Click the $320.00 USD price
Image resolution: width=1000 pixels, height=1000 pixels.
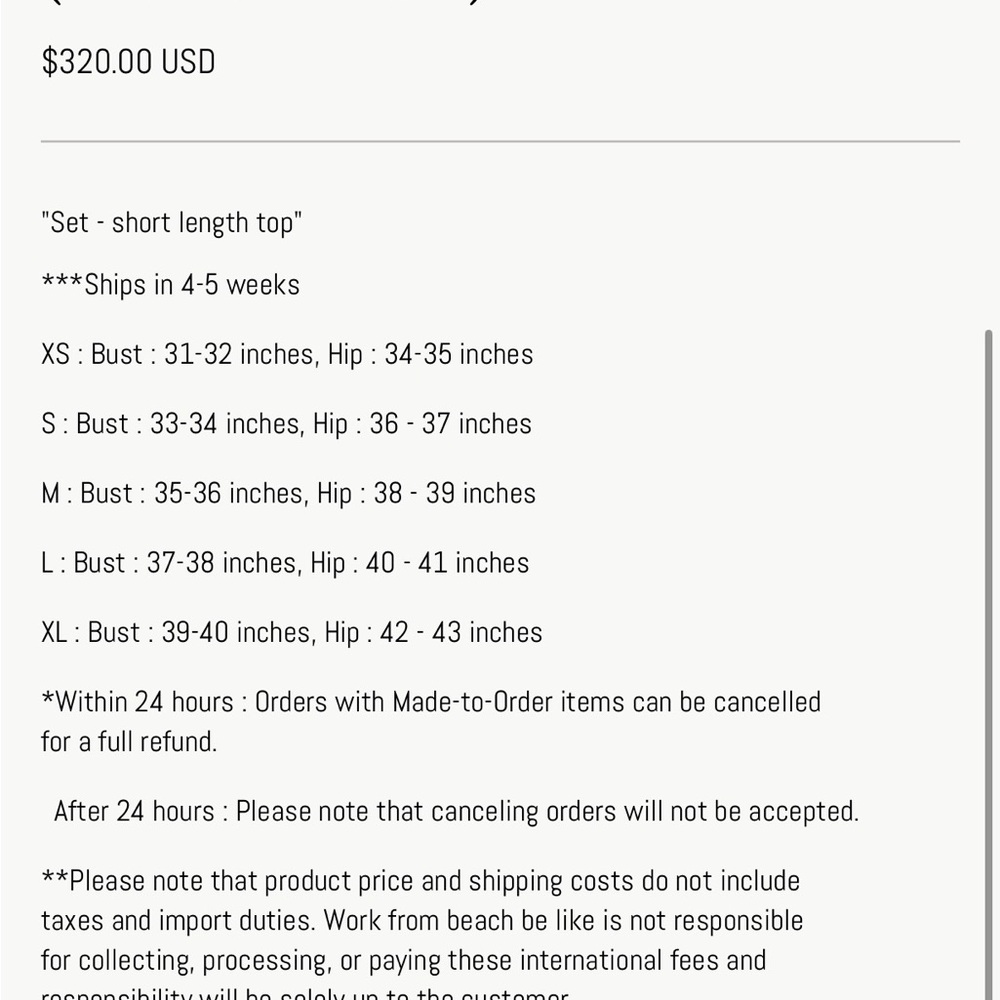(x=128, y=62)
